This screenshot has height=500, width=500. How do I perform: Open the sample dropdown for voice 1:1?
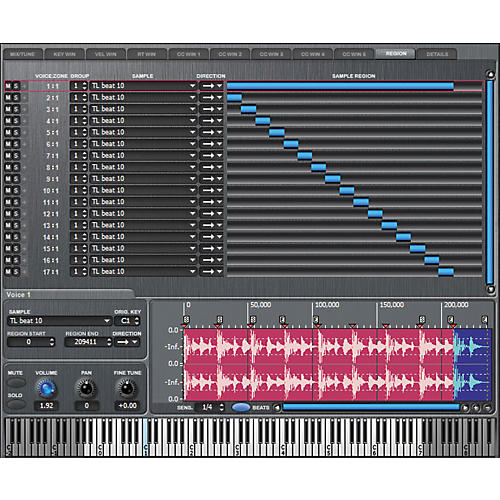pyautogui.click(x=192, y=86)
